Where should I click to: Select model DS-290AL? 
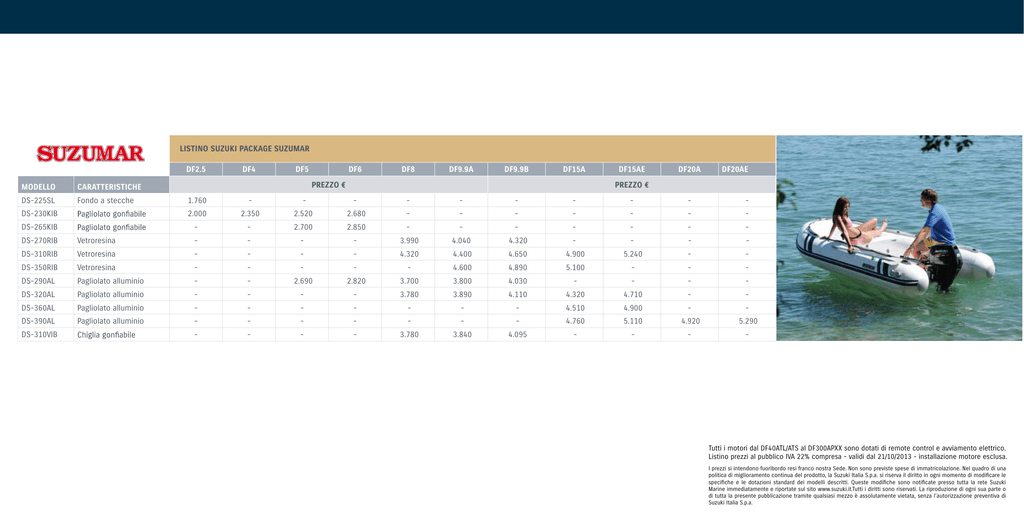(37, 281)
